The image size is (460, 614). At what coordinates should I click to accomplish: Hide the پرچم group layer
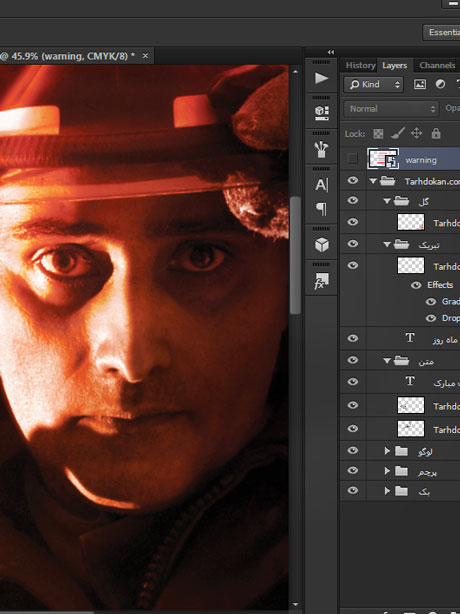[x=353, y=470]
